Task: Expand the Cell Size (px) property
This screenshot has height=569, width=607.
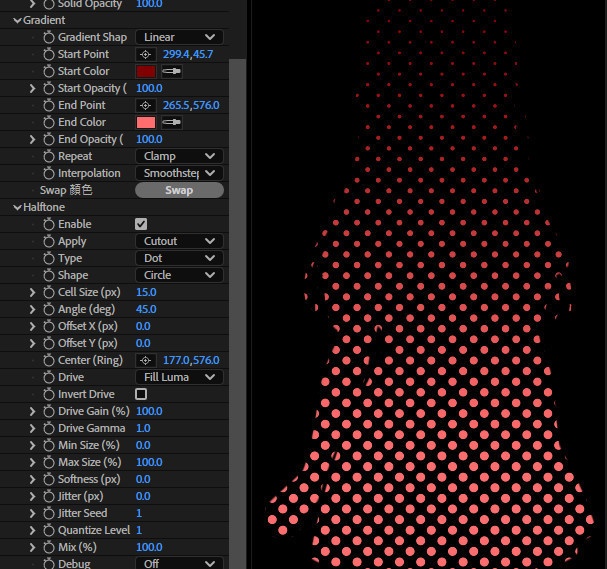Action: [33, 293]
